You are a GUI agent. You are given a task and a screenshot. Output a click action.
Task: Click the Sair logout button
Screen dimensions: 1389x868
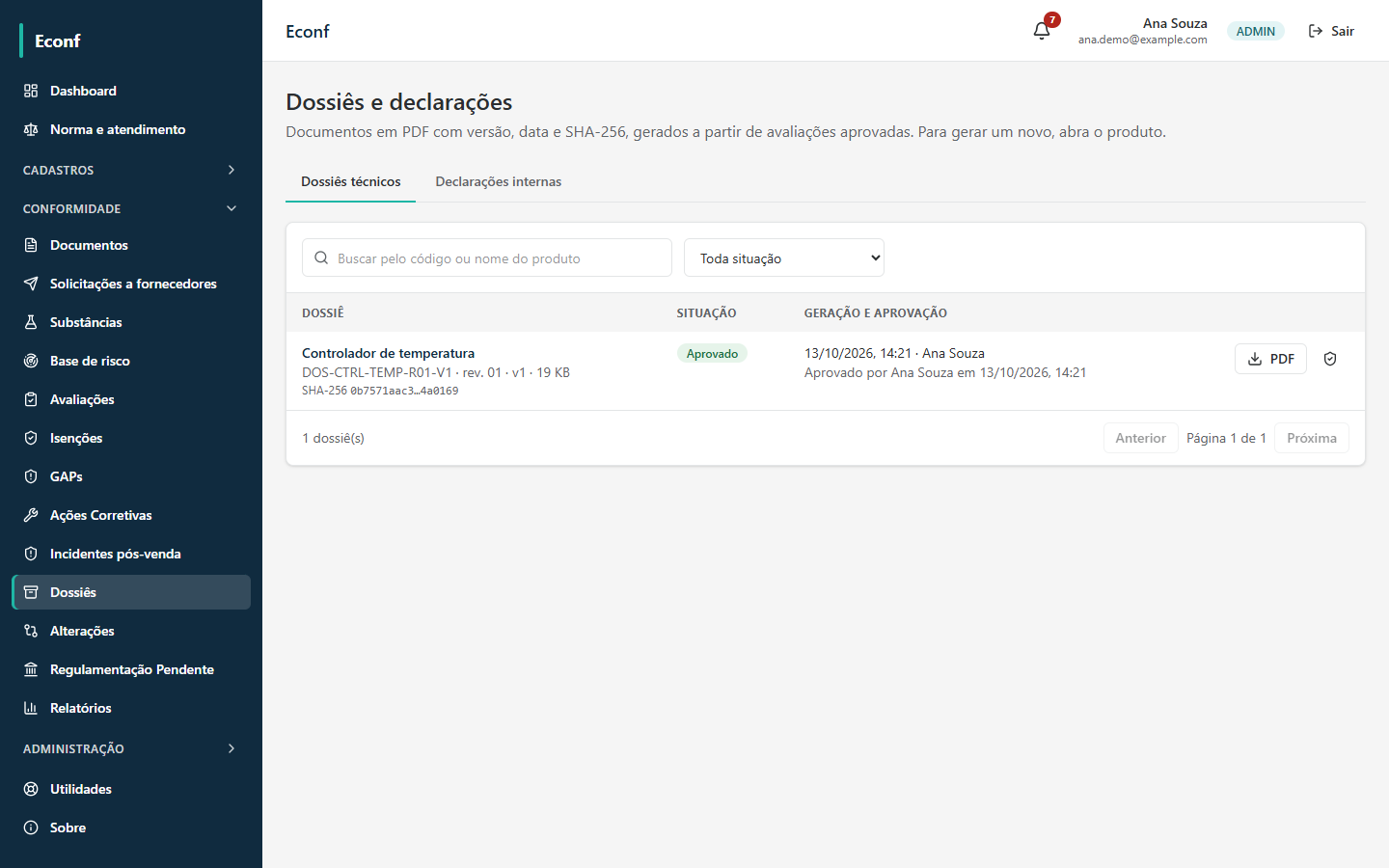click(1331, 31)
